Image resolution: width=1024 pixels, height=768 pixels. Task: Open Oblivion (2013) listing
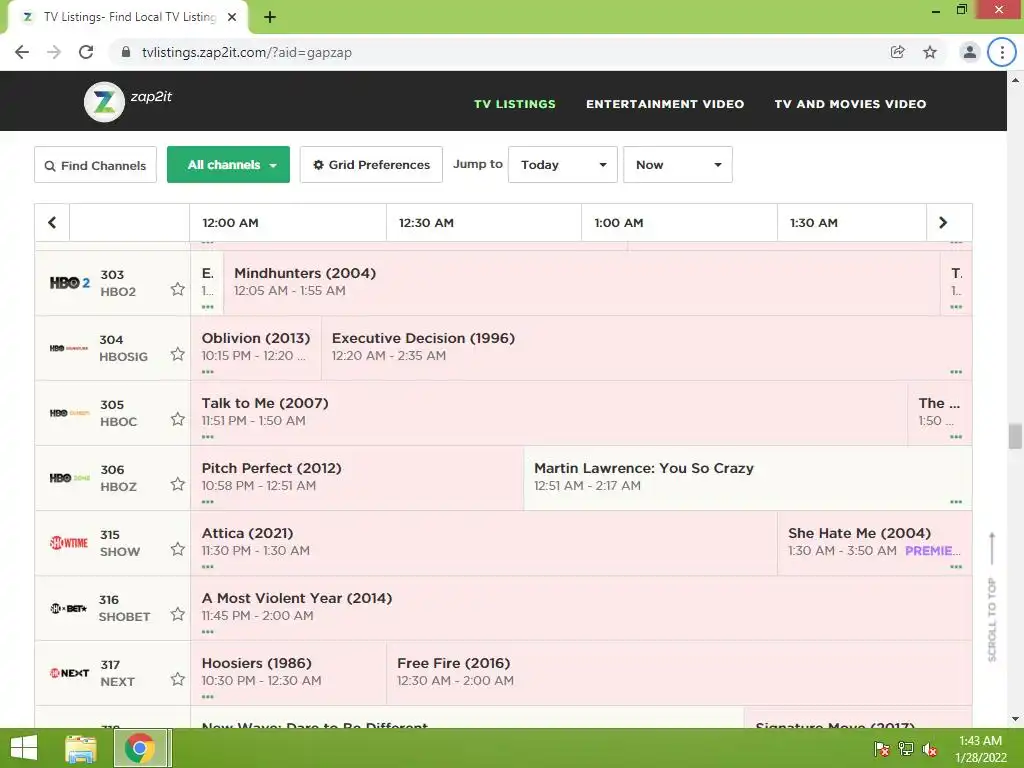coord(255,348)
